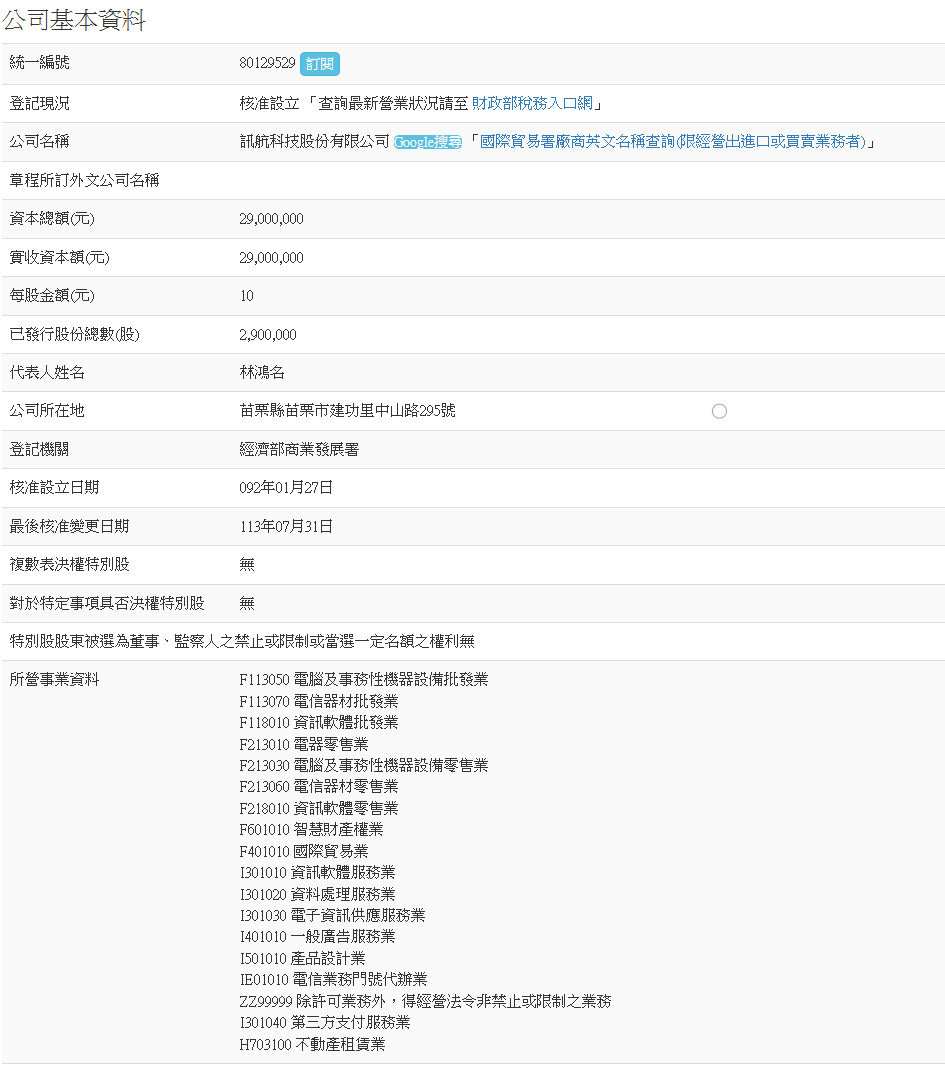
Task: Open 國際貿易署廠商英文名稱查詢 link
Action: click(x=673, y=141)
